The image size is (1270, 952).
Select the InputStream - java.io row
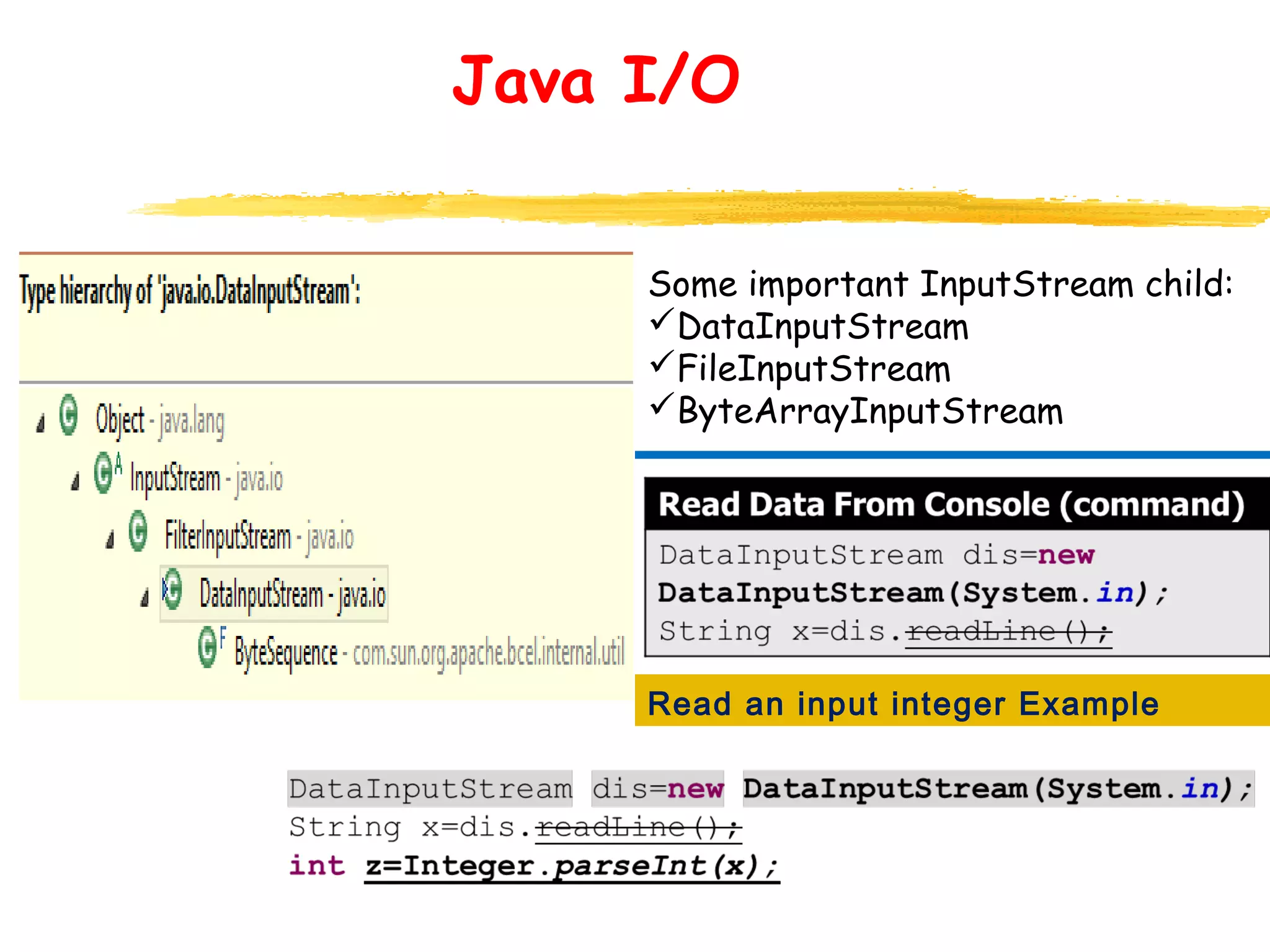click(206, 478)
